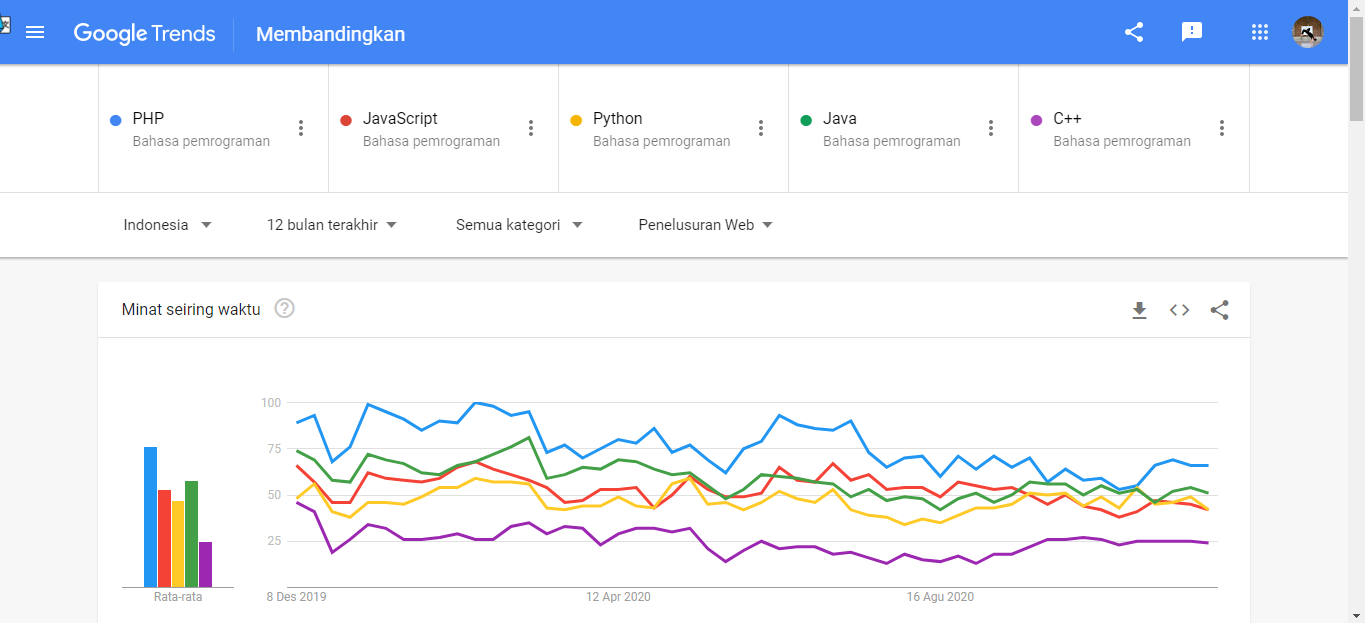Screen dimensions: 1365x623
Task: Open options menu for the Python term
Action: click(x=761, y=128)
